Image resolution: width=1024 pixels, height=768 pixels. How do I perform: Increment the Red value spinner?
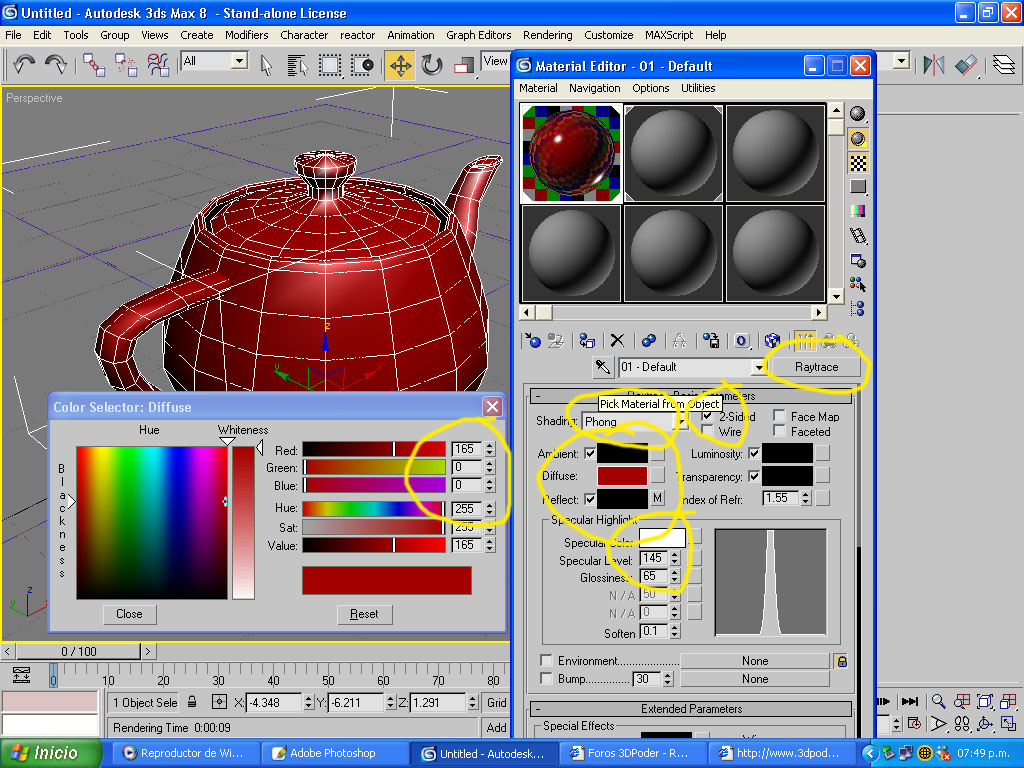[490, 445]
